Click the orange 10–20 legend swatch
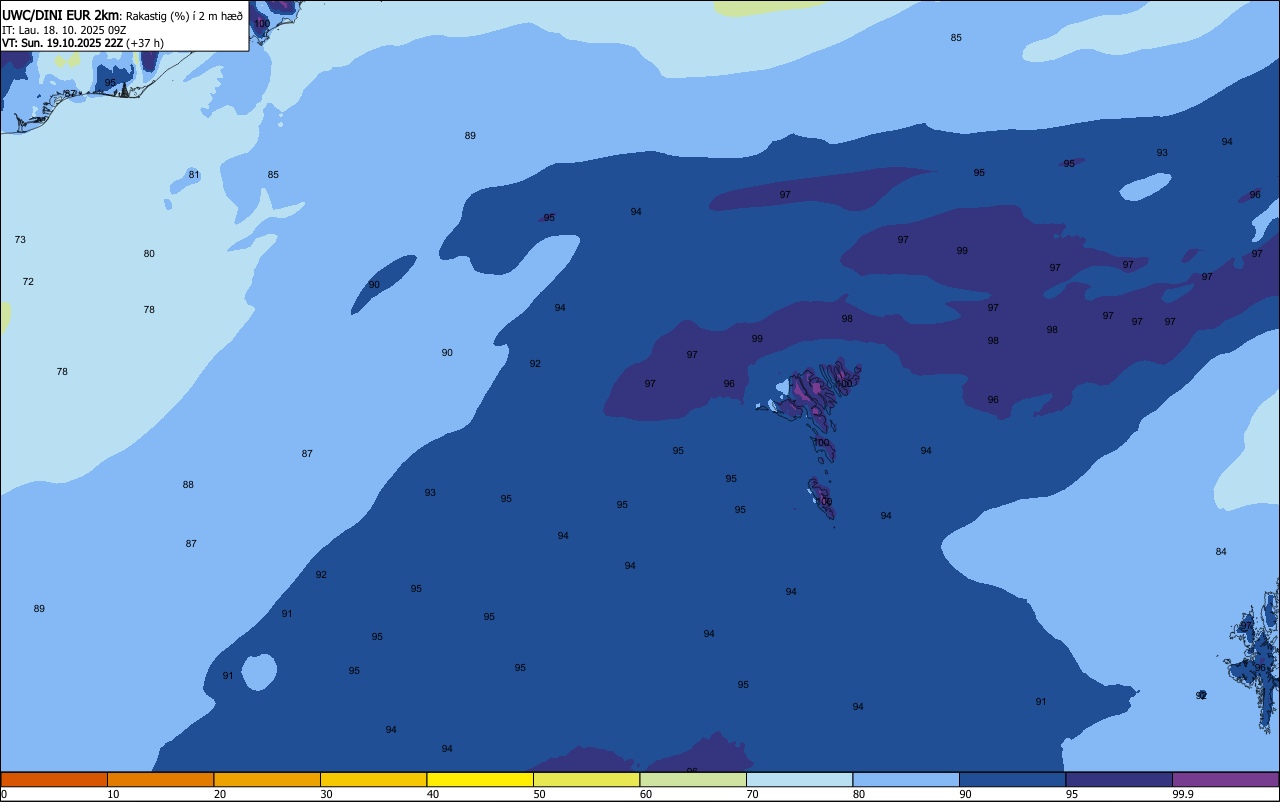Image resolution: width=1280 pixels, height=802 pixels. click(x=160, y=779)
